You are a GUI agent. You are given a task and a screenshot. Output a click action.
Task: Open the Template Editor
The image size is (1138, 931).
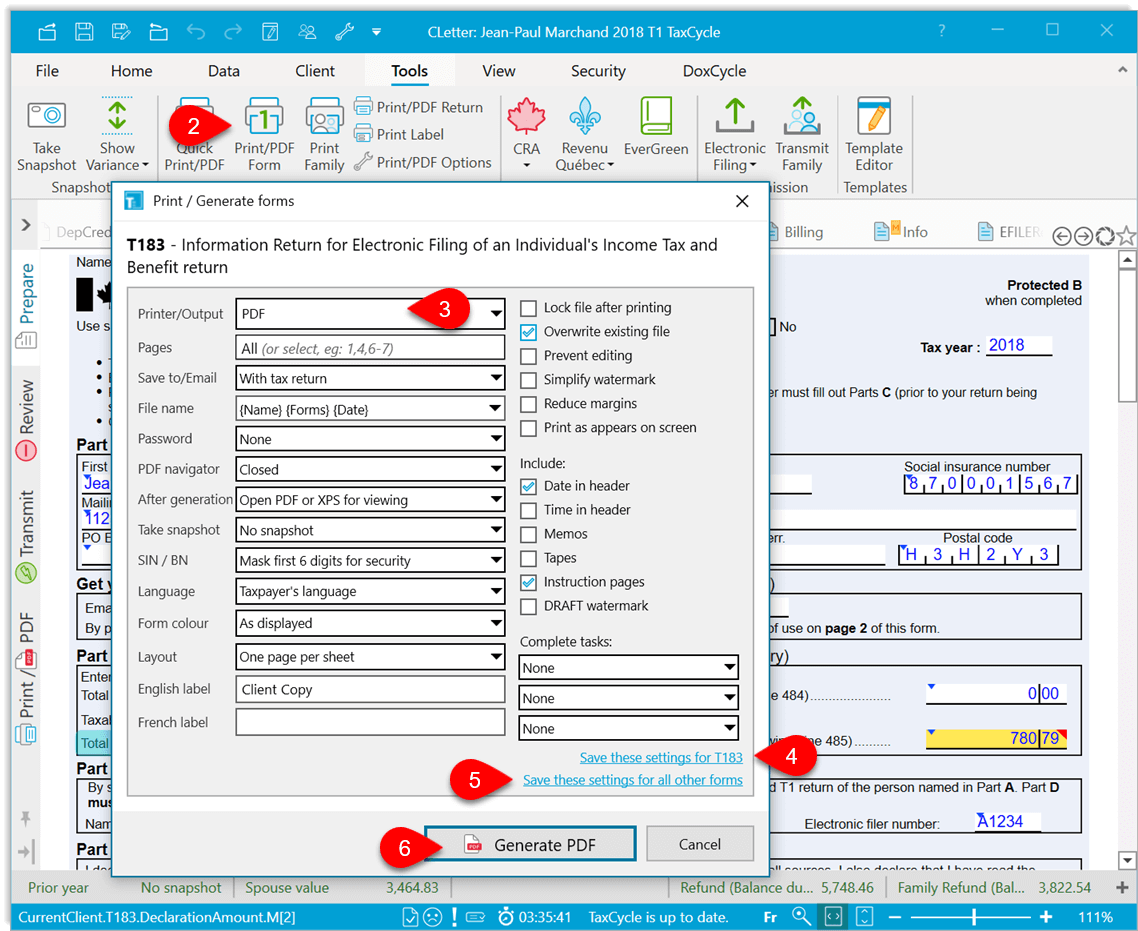pyautogui.click(x=874, y=135)
